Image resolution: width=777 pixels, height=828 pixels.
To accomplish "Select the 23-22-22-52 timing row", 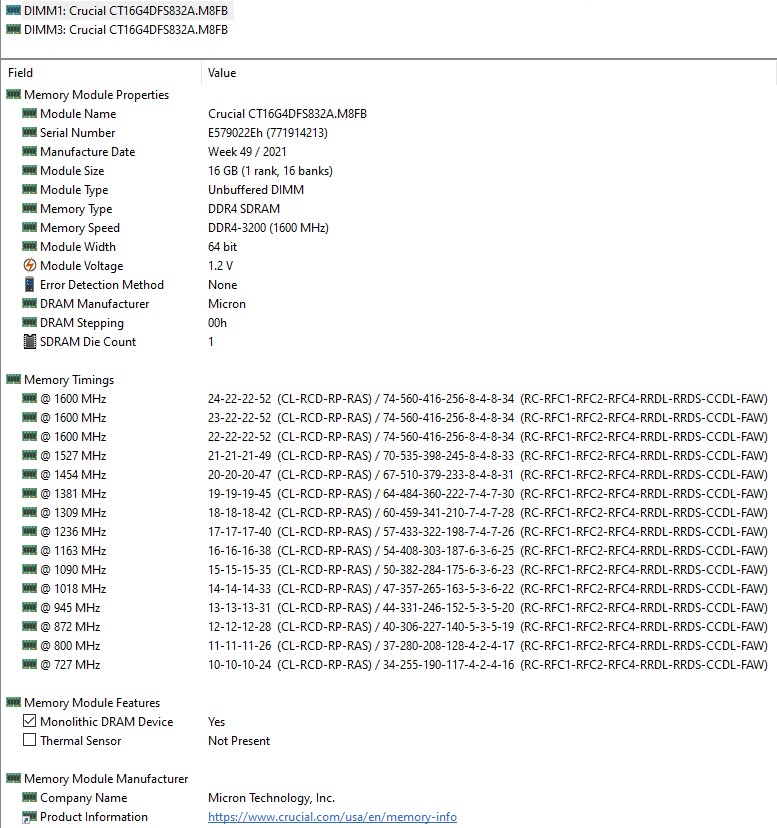I will point(488,418).
